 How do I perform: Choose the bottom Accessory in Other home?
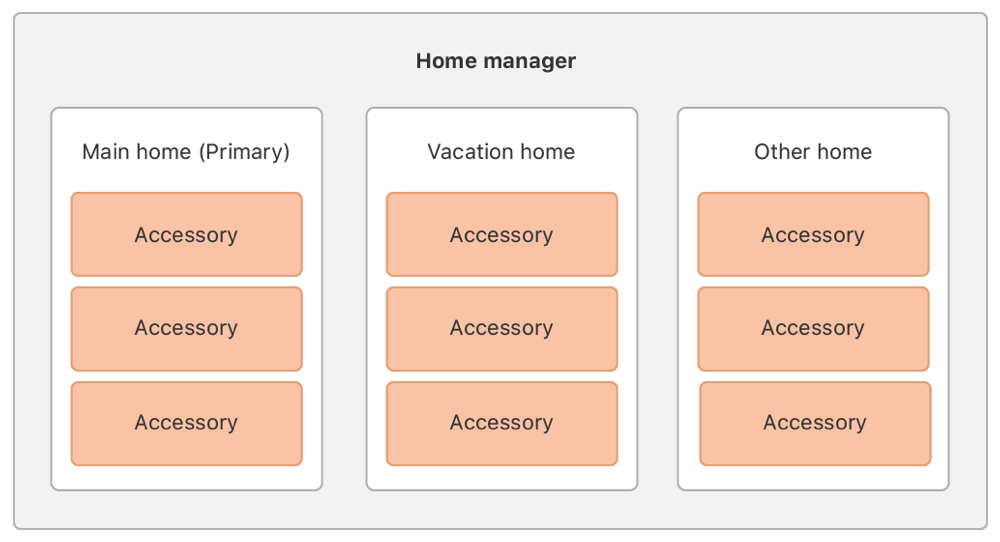(x=815, y=423)
